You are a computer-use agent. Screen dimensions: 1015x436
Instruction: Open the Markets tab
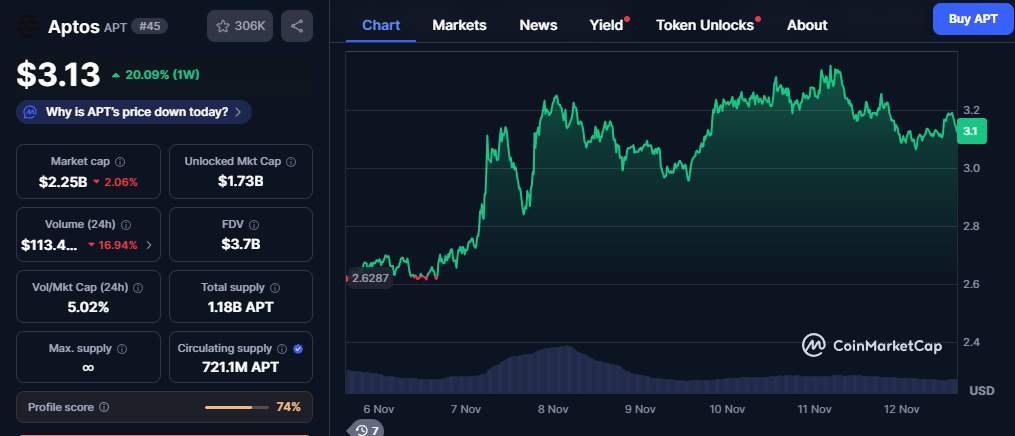[460, 25]
